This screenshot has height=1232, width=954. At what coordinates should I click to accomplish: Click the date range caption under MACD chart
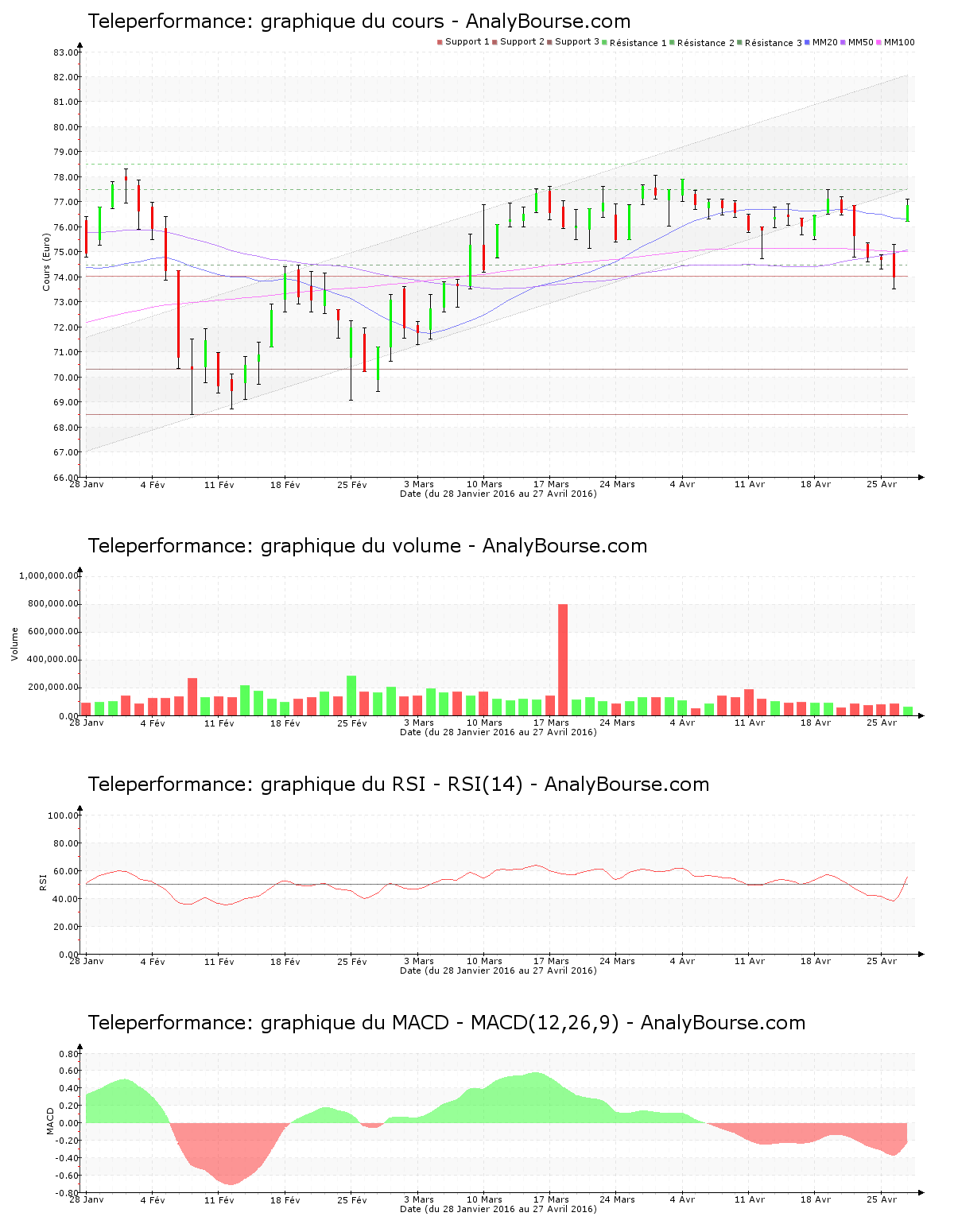point(498,1209)
